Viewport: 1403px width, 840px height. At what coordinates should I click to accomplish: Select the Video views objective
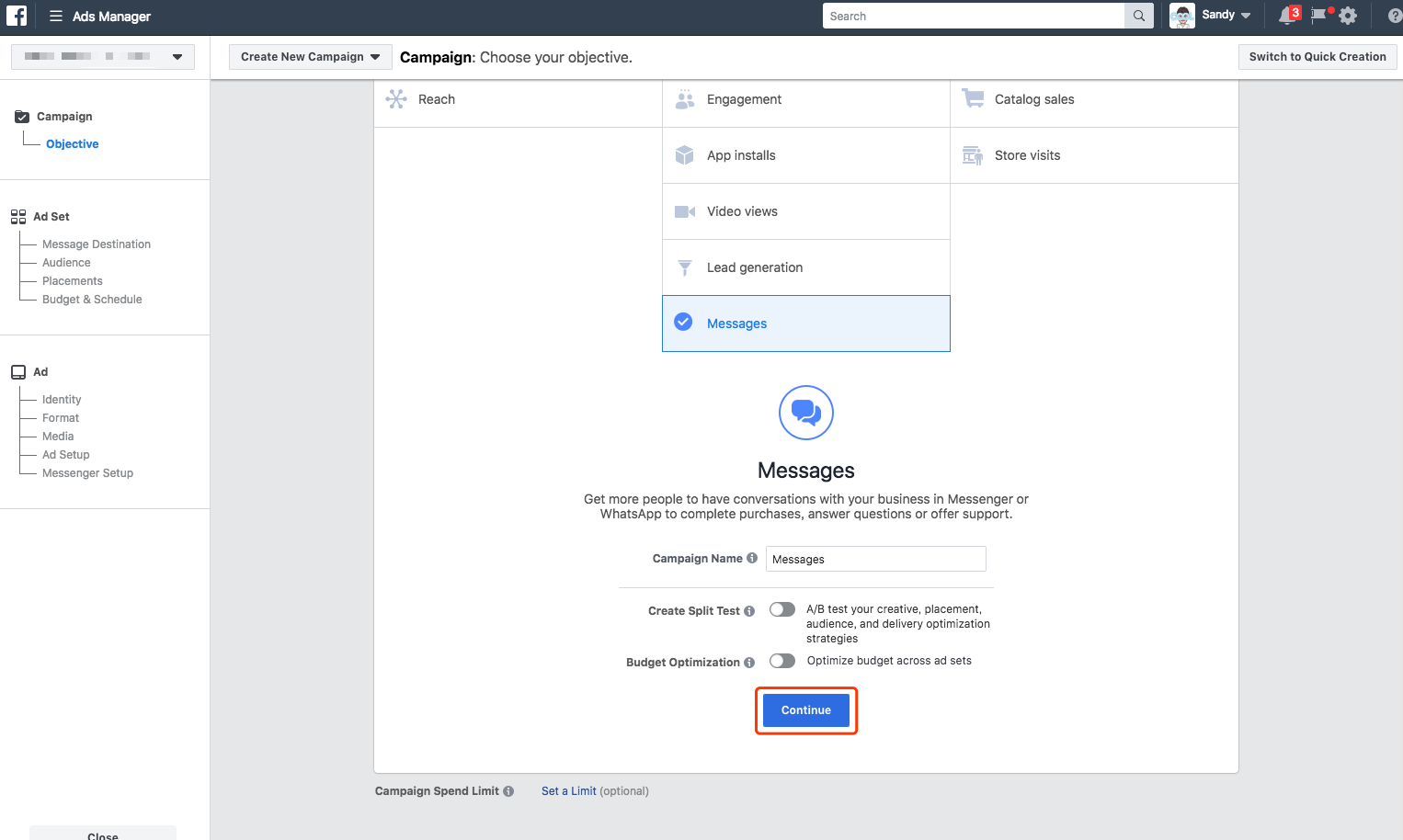click(806, 211)
